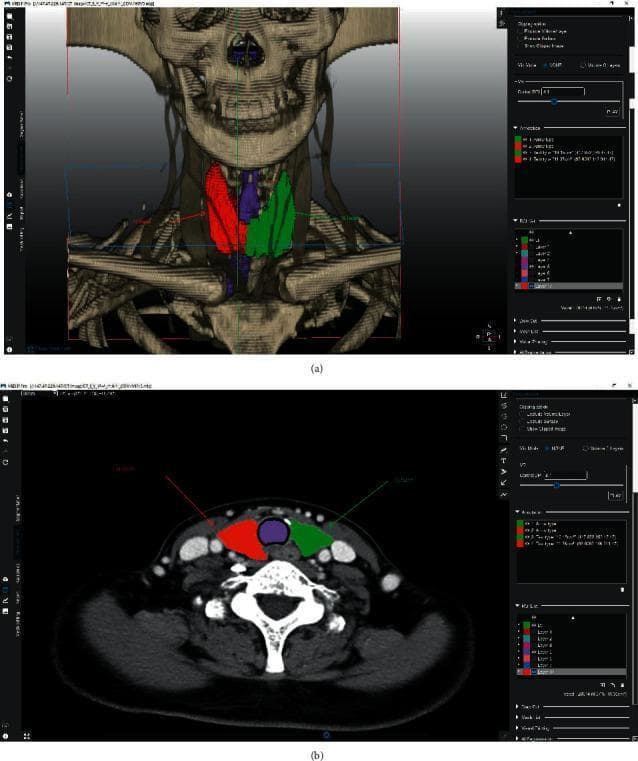
Task: Click the trash icon below the bottom window's Annotation list
Action: tap(622, 590)
